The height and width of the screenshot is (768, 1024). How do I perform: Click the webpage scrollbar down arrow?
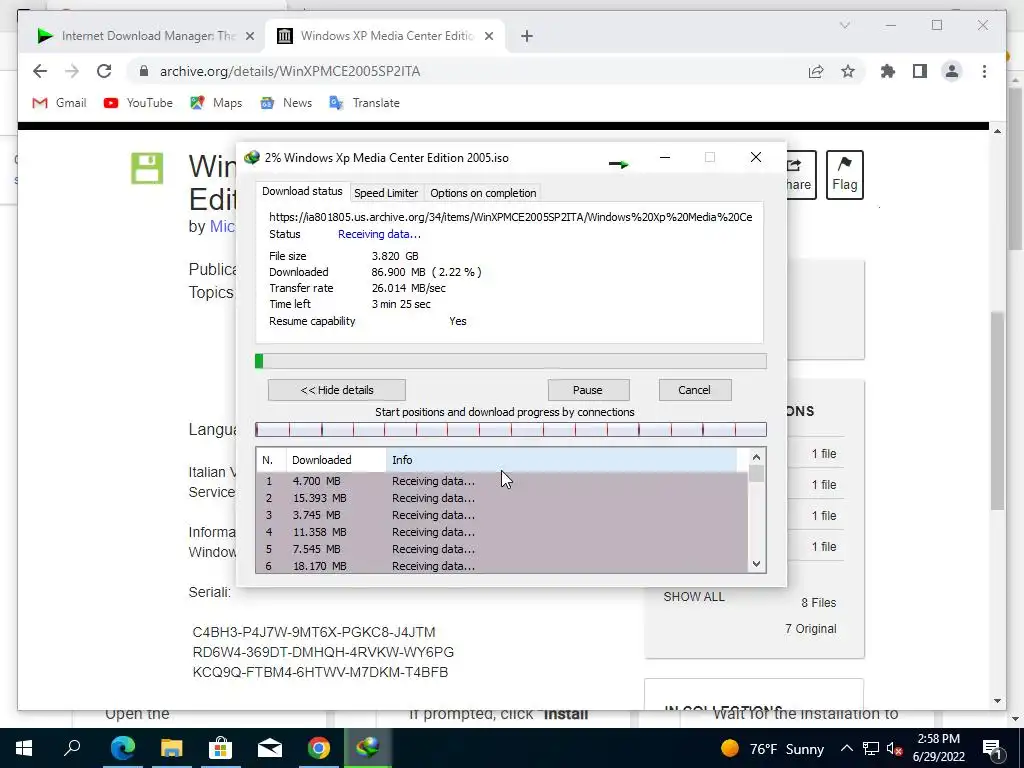tap(997, 701)
